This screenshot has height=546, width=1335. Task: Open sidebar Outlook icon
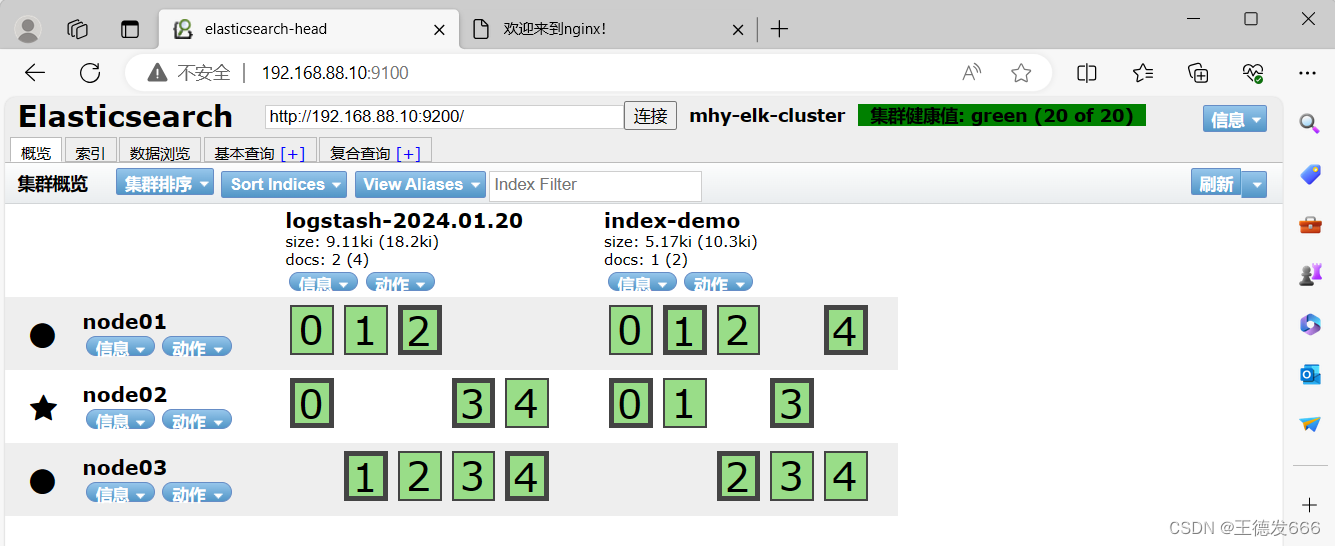pyautogui.click(x=1310, y=374)
